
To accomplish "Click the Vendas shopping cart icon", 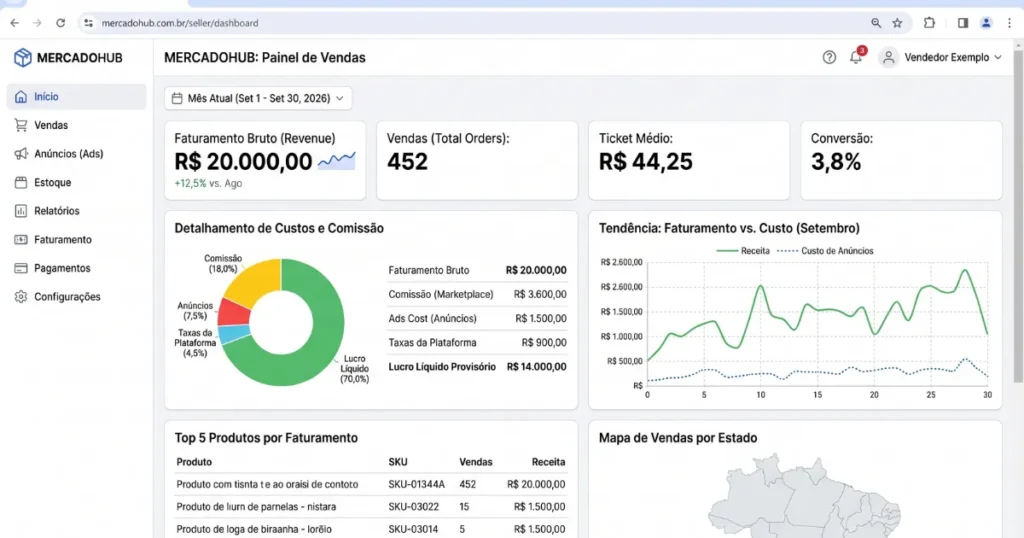I will [21, 125].
